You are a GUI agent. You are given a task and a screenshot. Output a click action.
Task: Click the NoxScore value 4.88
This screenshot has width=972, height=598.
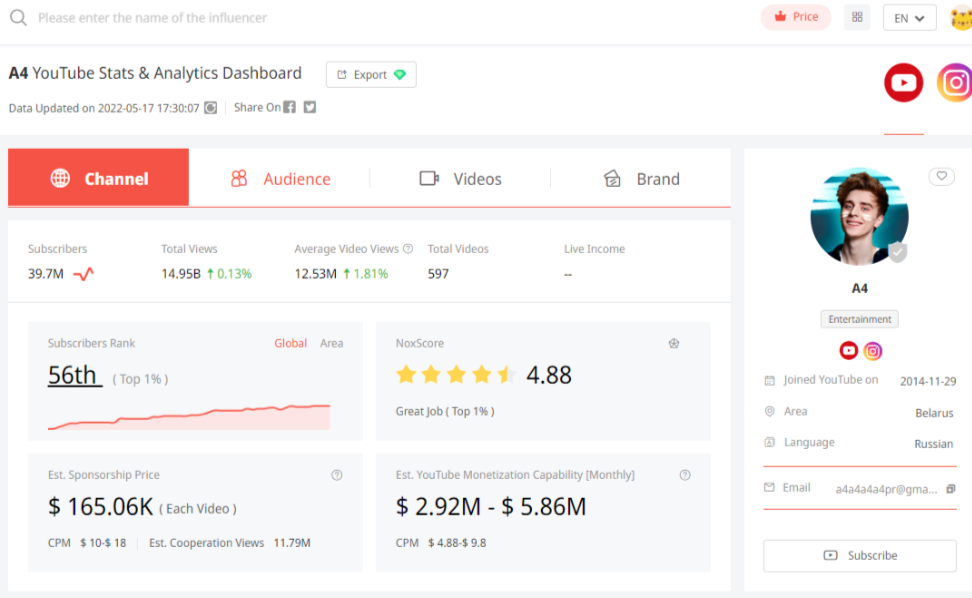point(549,375)
